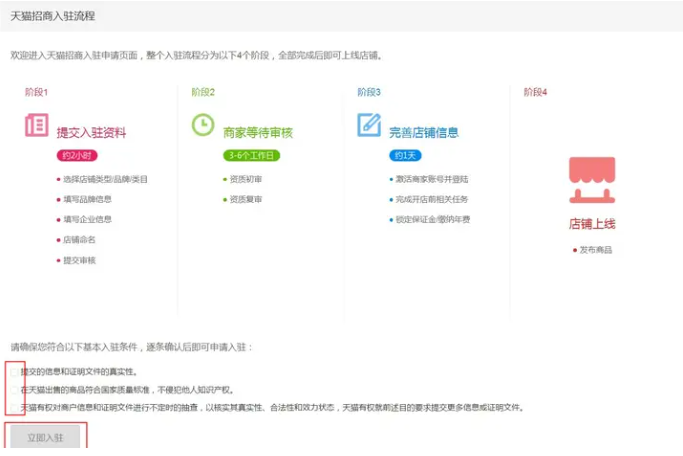Click the 完善店铺信息 heading
The image size is (683, 456).
click(424, 133)
